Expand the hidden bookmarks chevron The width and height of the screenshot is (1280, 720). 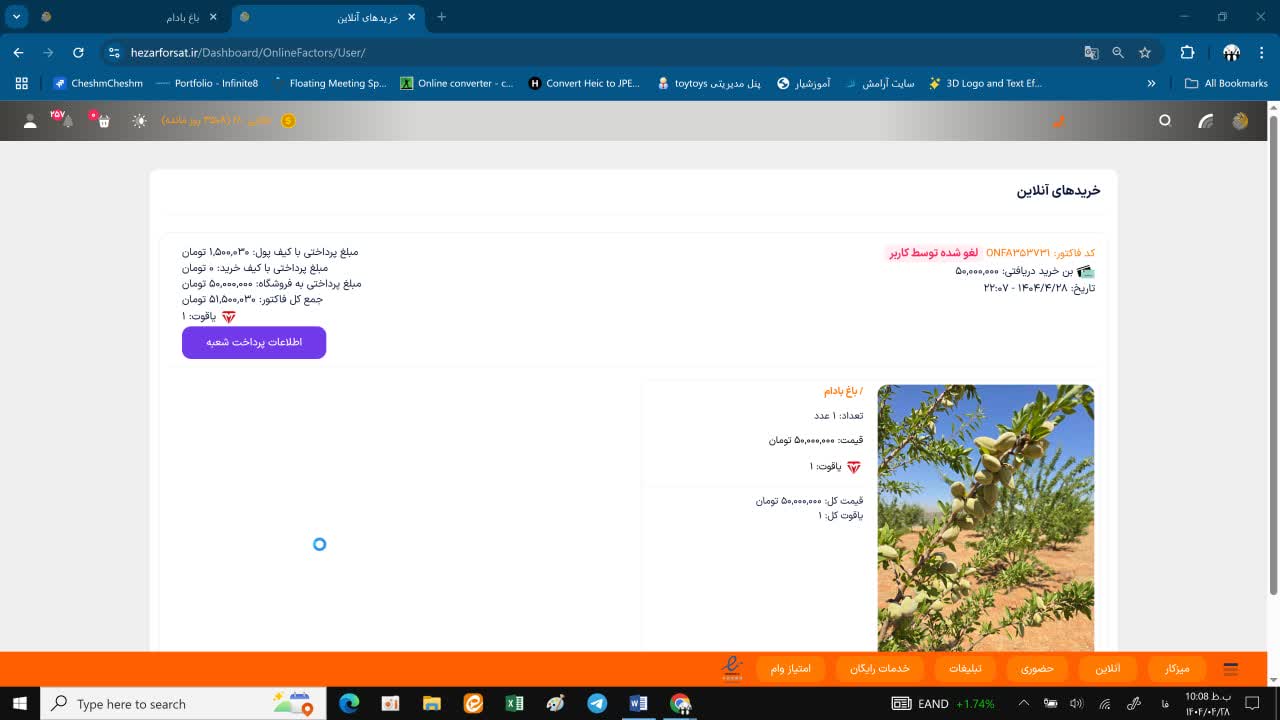click(1152, 84)
